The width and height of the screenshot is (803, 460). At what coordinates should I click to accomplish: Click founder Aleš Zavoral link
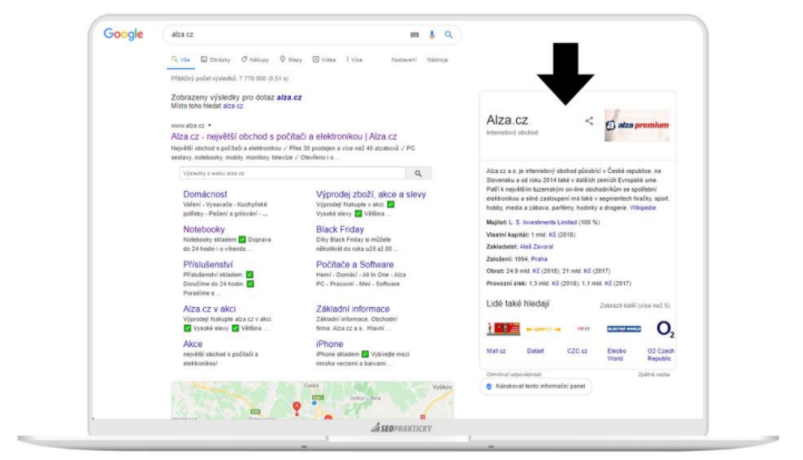[536, 247]
